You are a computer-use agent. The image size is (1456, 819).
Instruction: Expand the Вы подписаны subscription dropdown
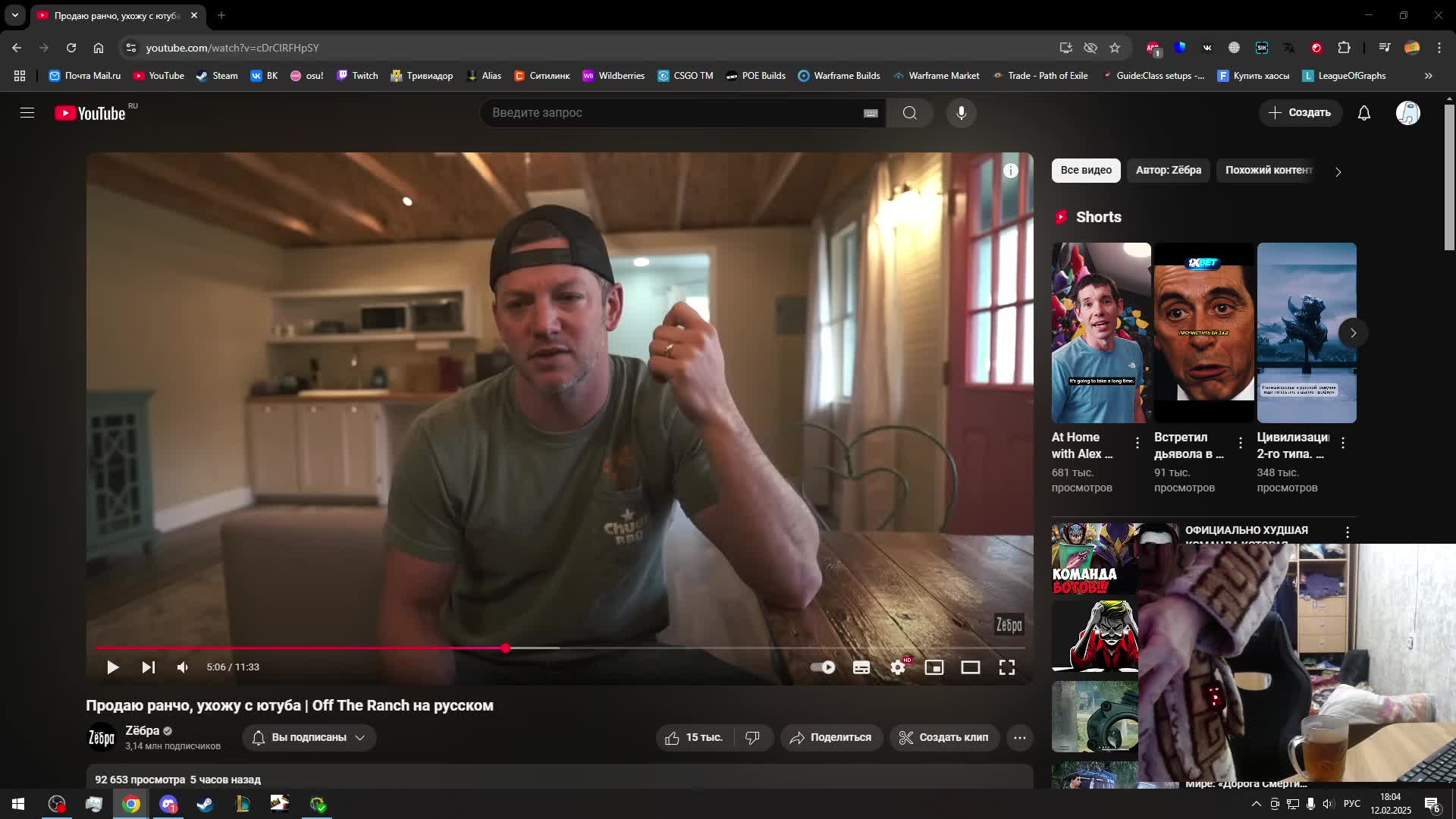[x=309, y=738]
